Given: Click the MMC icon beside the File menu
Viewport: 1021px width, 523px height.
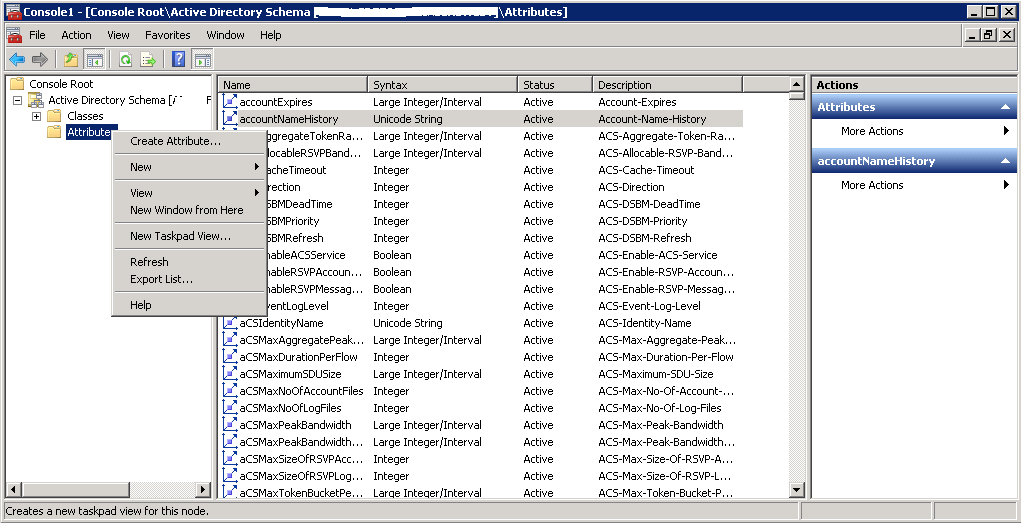Looking at the screenshot, I should point(14,35).
